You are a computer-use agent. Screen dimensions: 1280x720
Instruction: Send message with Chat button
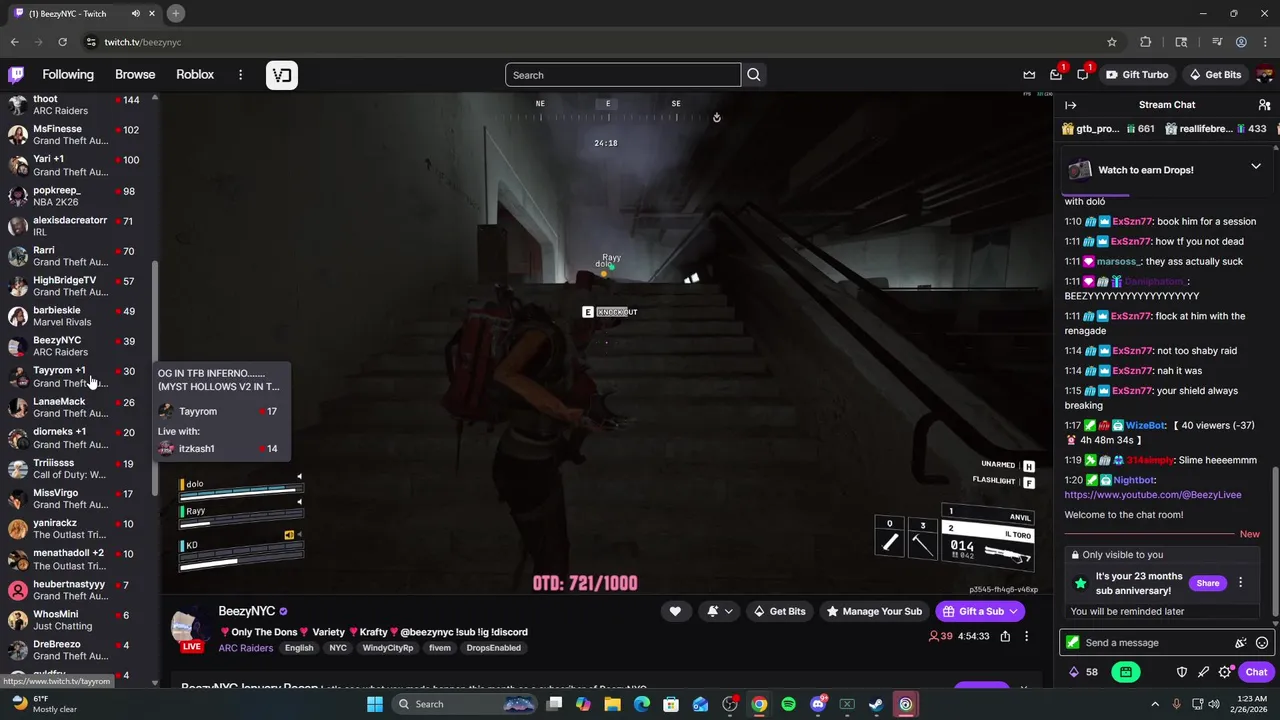[x=1256, y=672]
